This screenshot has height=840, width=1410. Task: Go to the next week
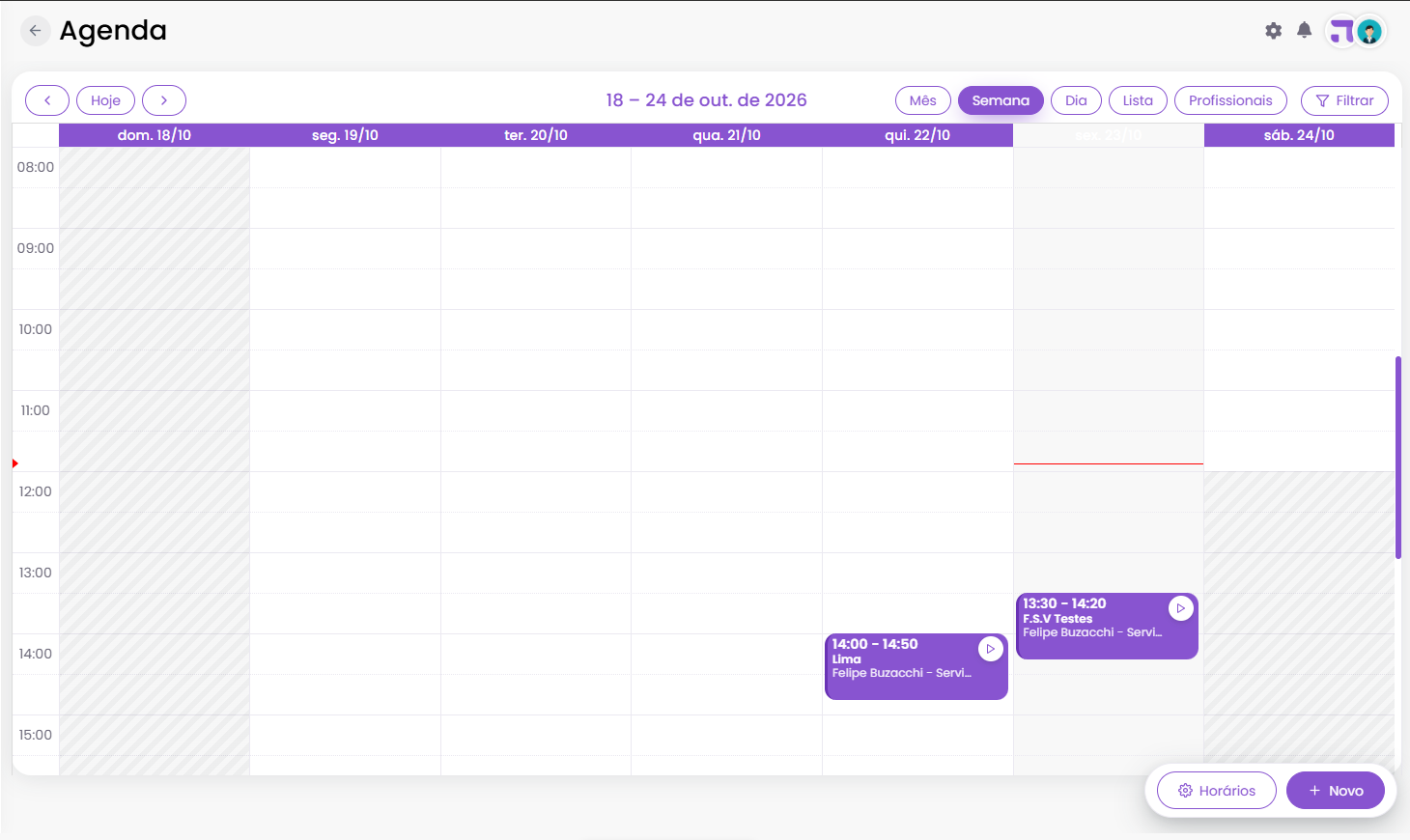click(x=164, y=100)
